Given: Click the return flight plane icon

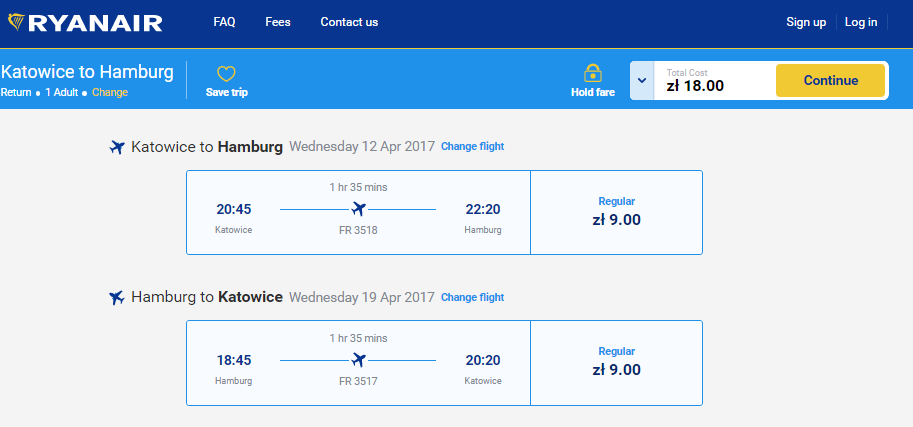Looking at the screenshot, I should point(117,297).
